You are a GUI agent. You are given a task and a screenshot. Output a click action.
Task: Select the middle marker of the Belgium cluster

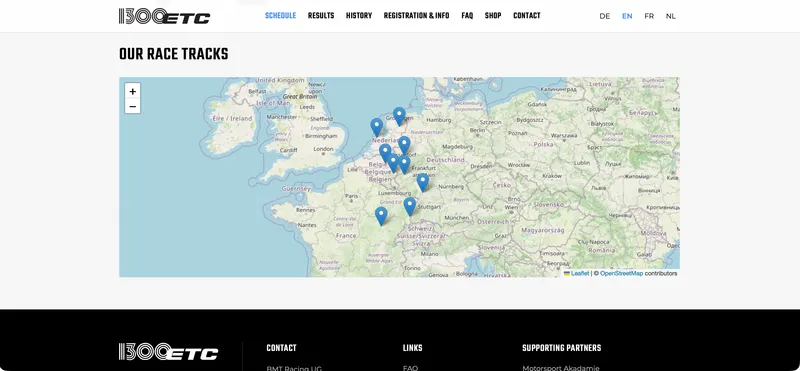pos(393,163)
